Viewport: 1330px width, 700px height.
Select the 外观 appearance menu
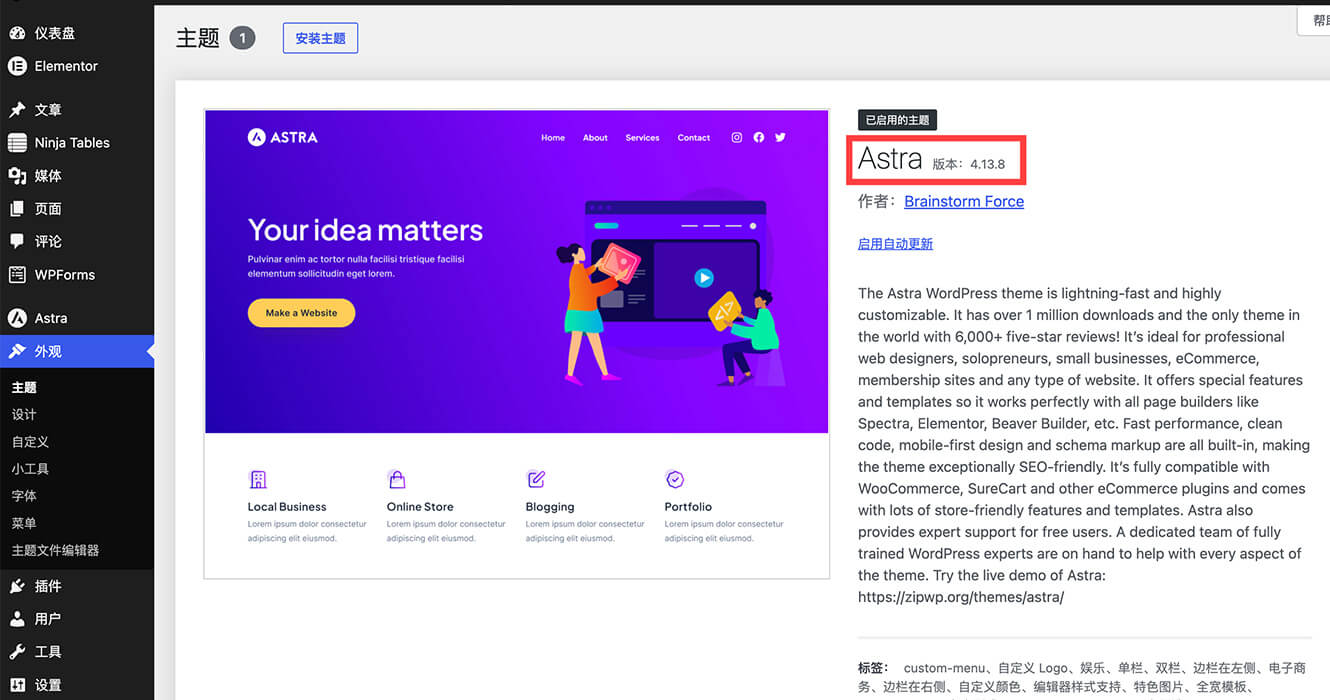77,351
